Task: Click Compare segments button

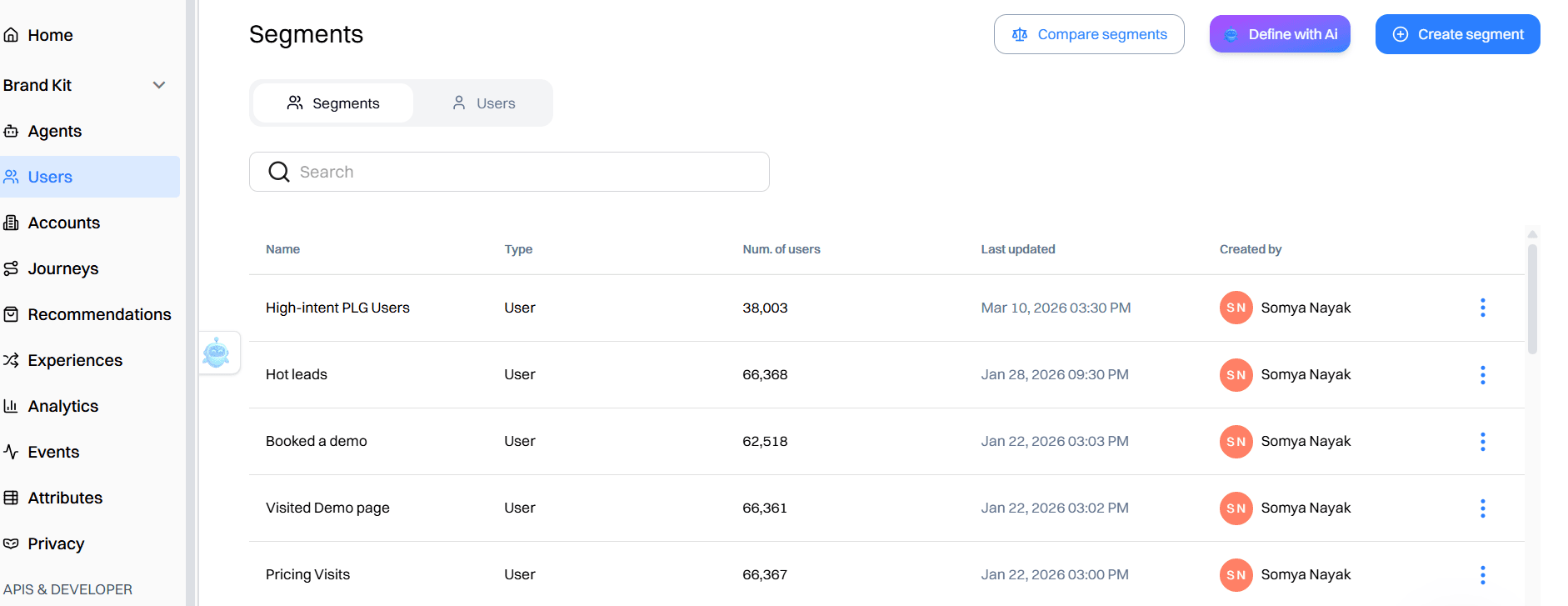Action: [x=1089, y=34]
